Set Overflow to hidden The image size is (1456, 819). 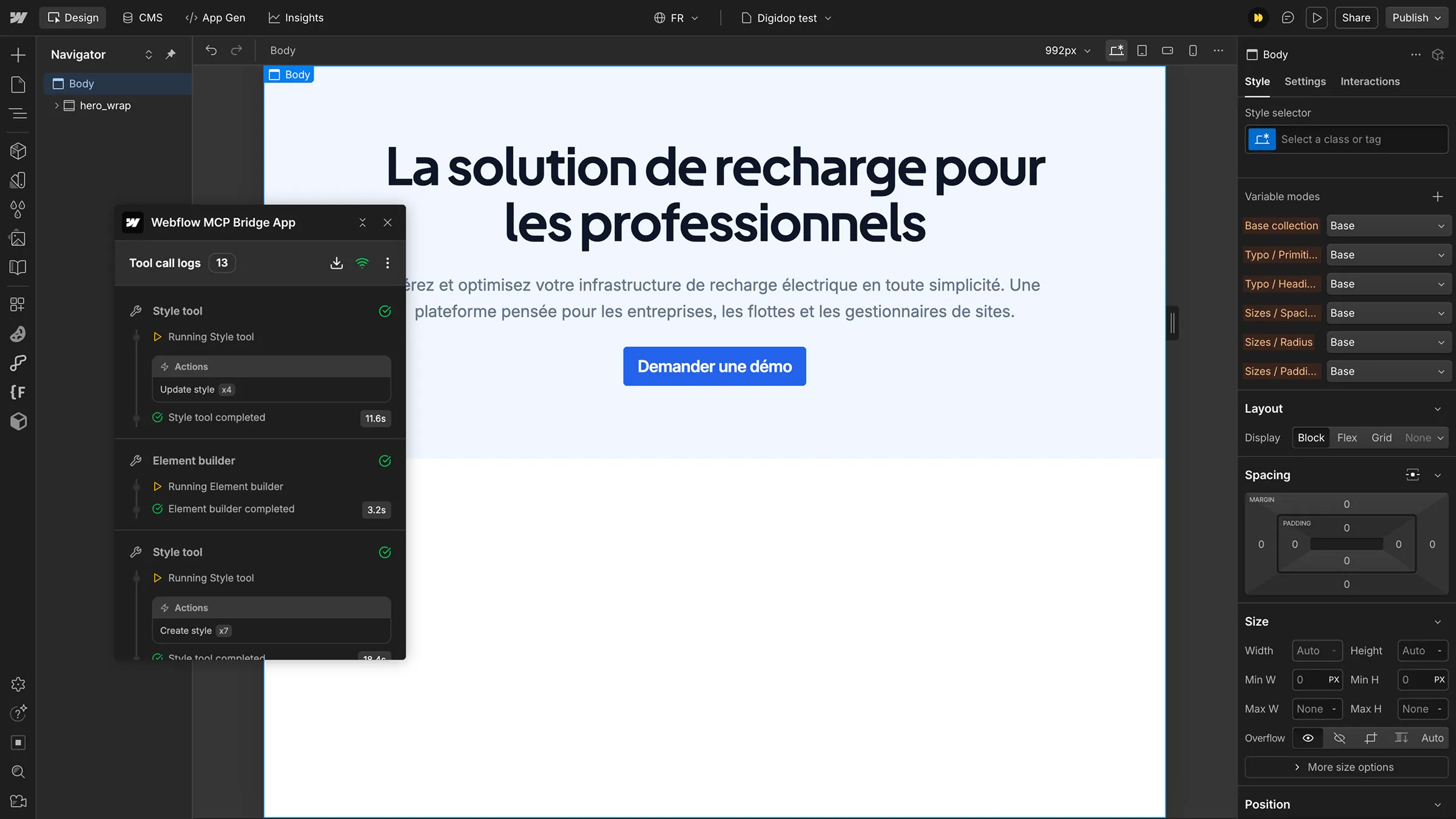(x=1340, y=738)
